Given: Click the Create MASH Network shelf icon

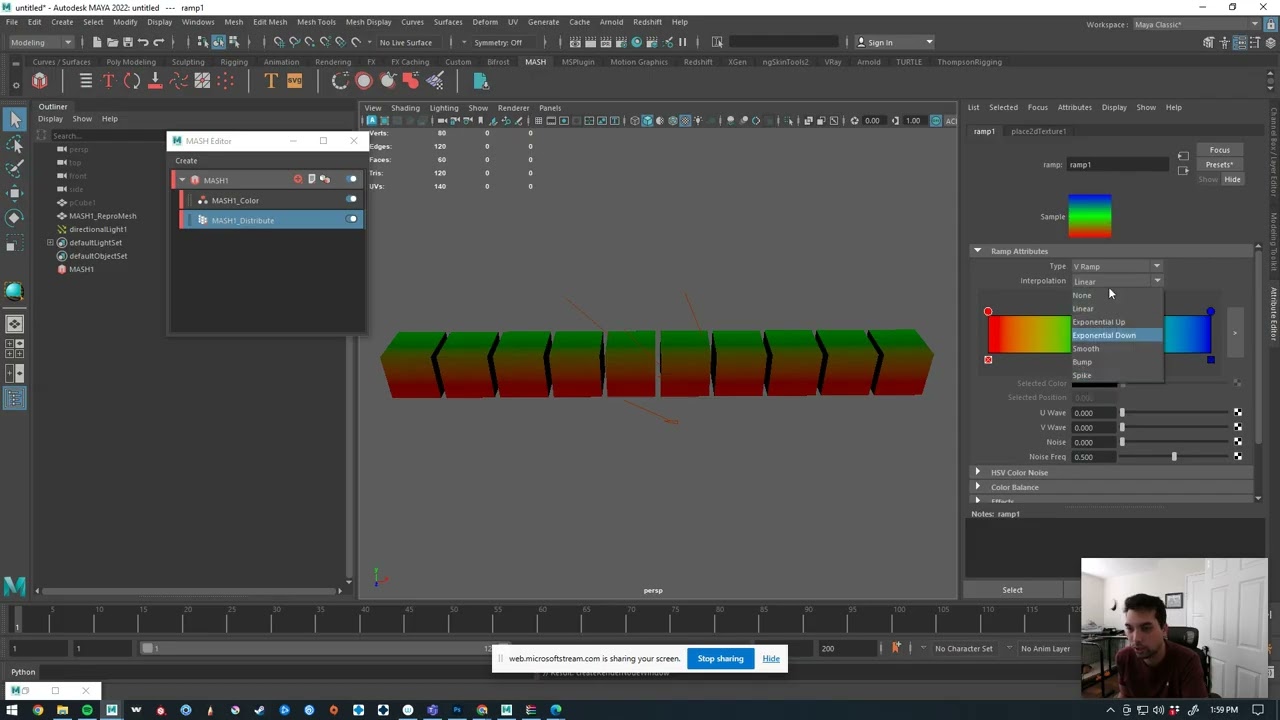Looking at the screenshot, I should [x=40, y=81].
